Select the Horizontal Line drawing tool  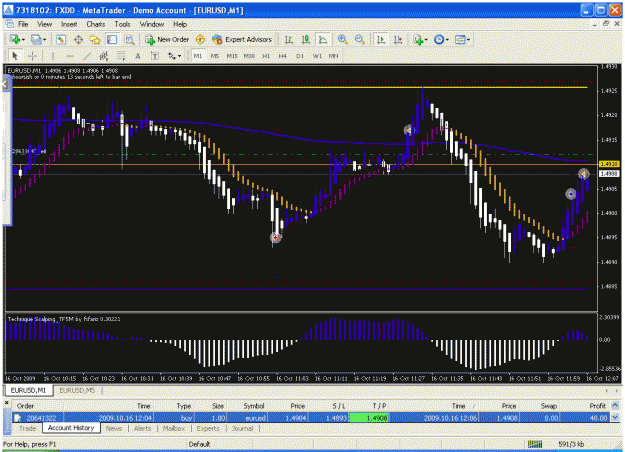click(x=70, y=56)
